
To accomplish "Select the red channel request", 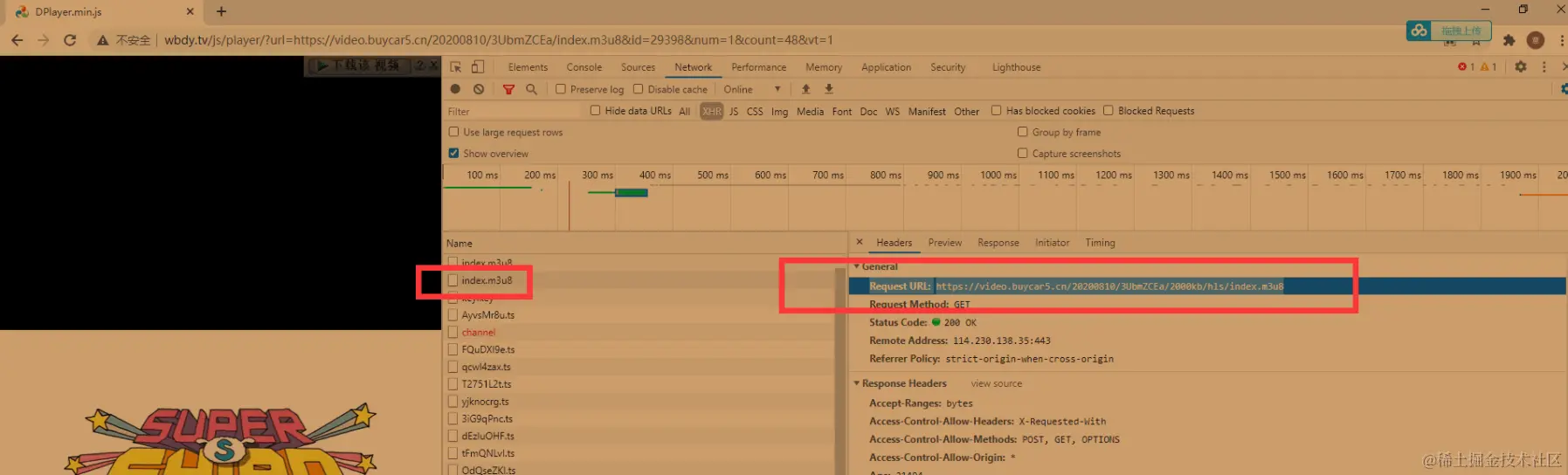I will click(x=478, y=333).
